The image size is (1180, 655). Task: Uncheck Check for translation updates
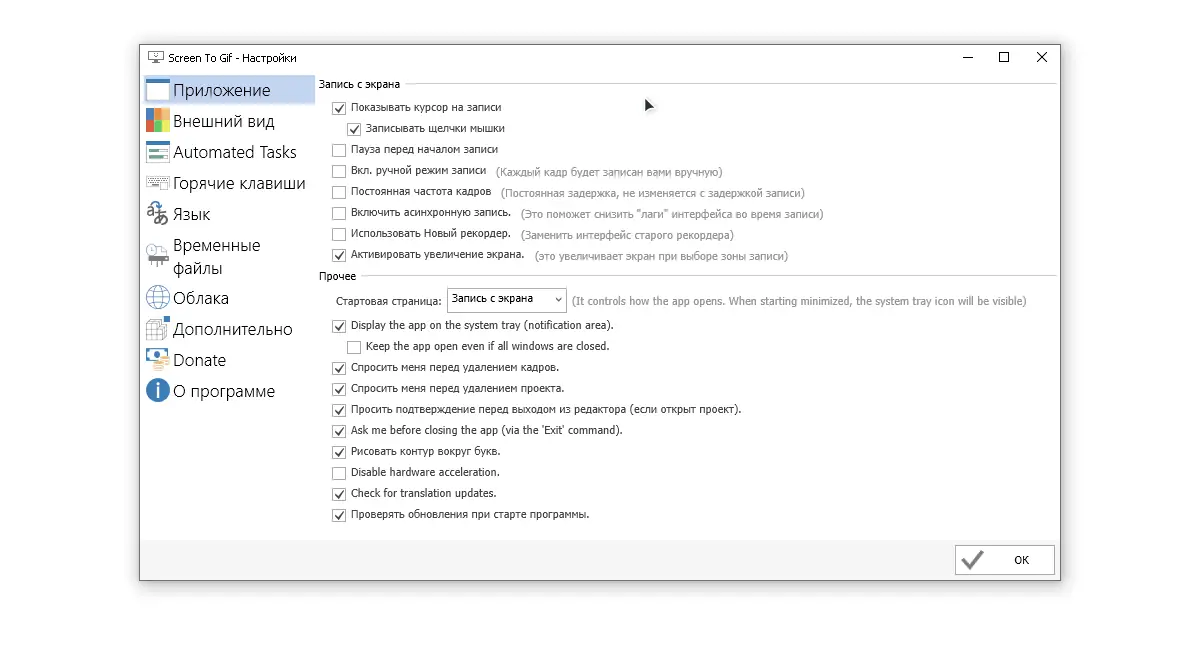pyautogui.click(x=339, y=495)
